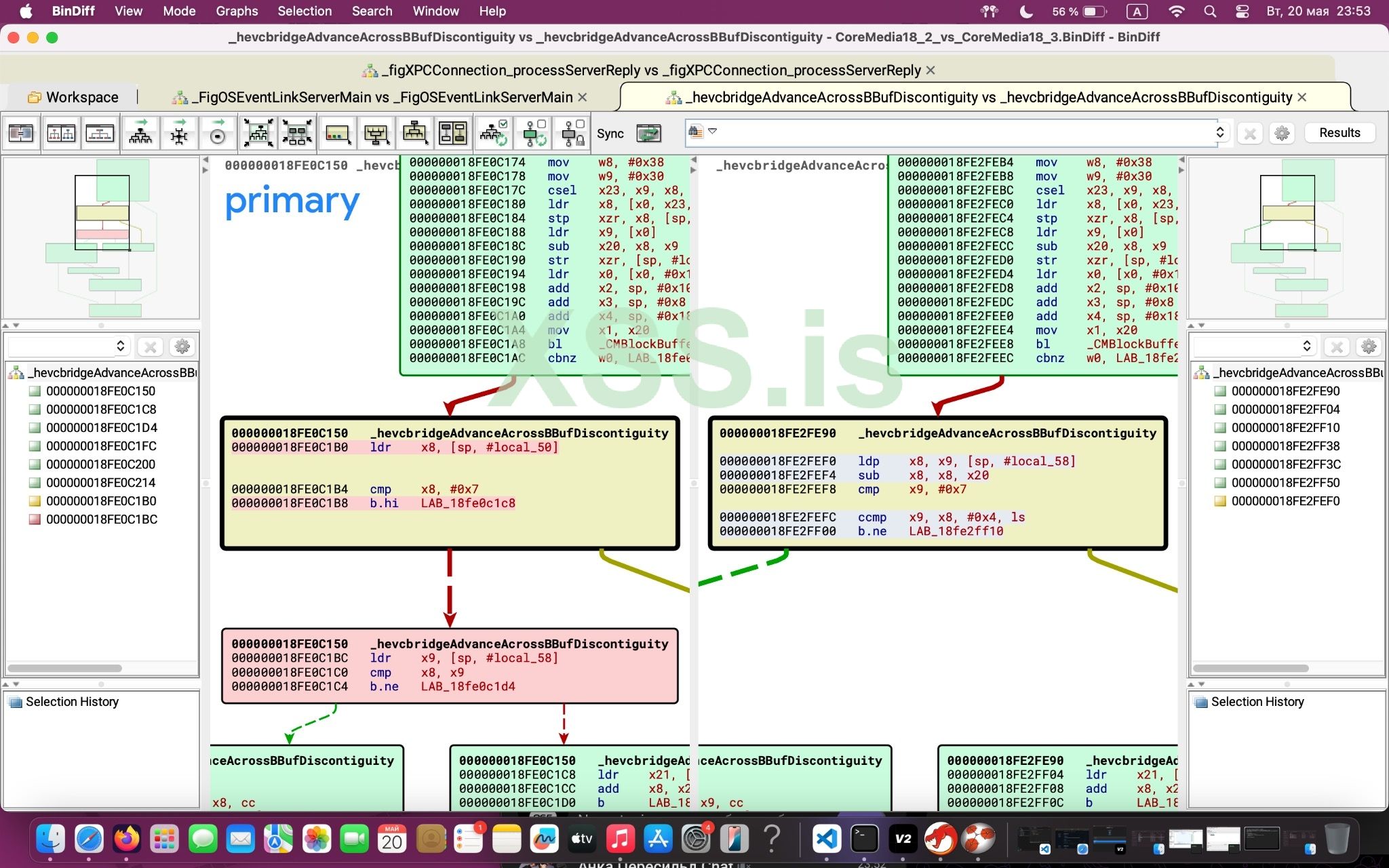Open Visual Studio Code from the Dock
Screen dimensions: 1389x868
click(826, 840)
